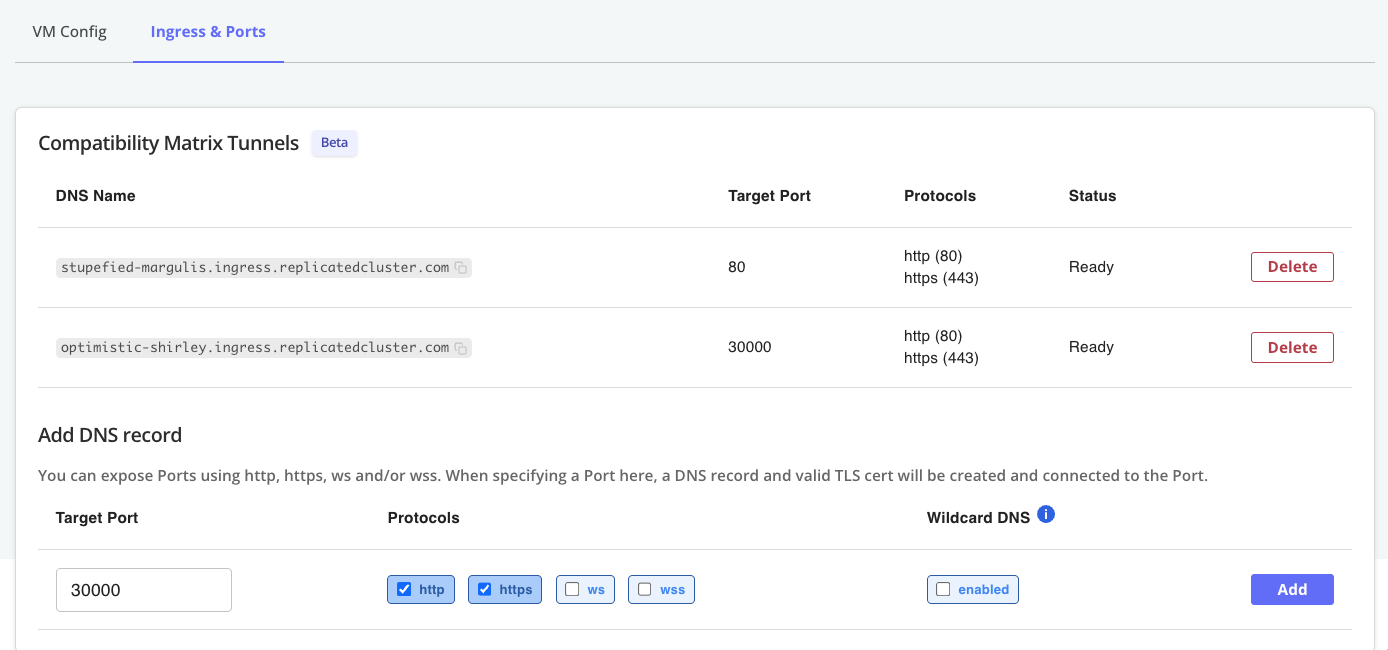1388x650 pixels.
Task: Uncheck the https protocol checkbox
Action: click(485, 589)
